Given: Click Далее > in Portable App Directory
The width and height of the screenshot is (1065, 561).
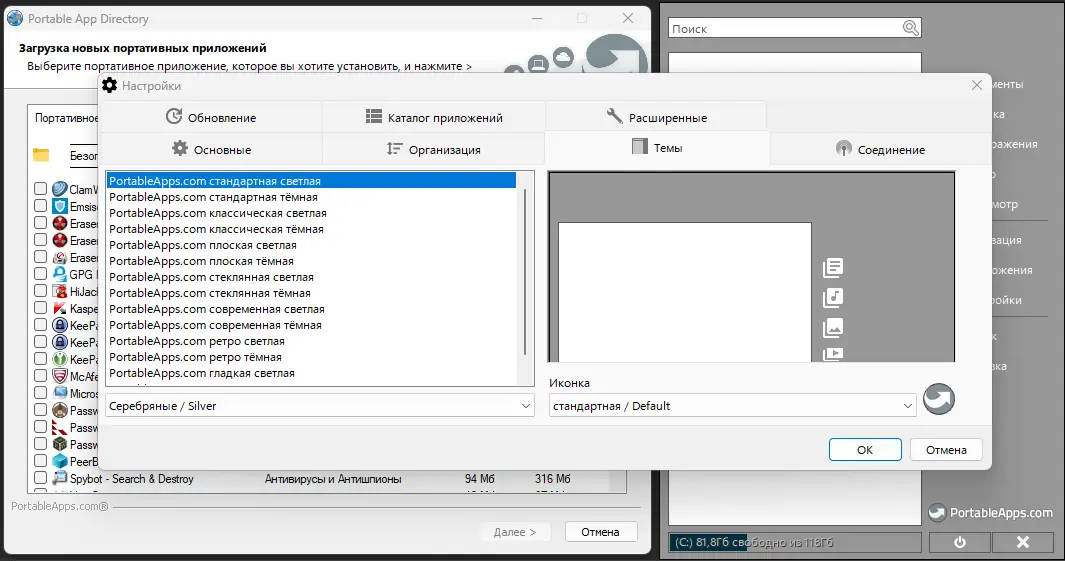Looking at the screenshot, I should point(515,532).
